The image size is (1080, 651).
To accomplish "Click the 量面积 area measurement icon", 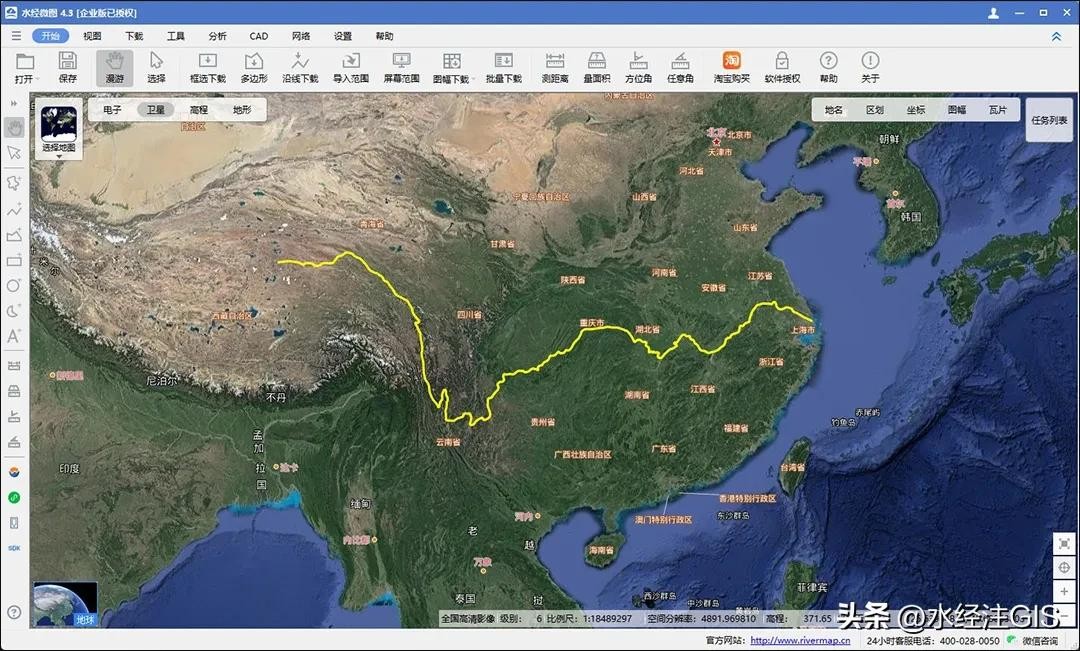I will click(x=597, y=67).
